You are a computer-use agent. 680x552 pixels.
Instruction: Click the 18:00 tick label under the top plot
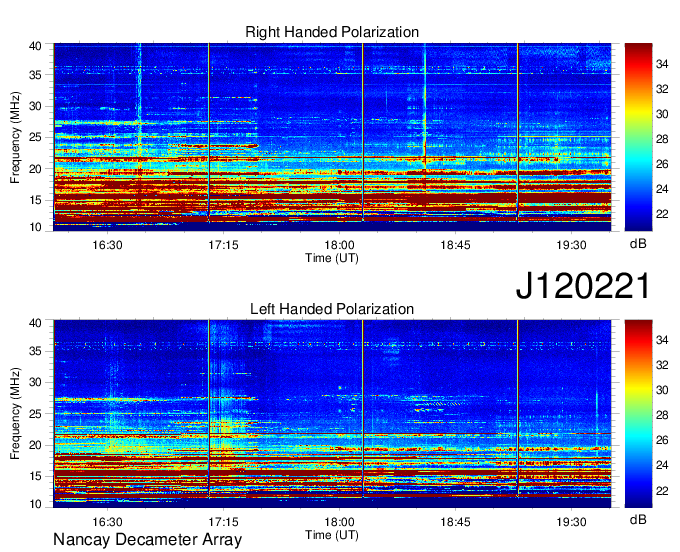click(339, 245)
